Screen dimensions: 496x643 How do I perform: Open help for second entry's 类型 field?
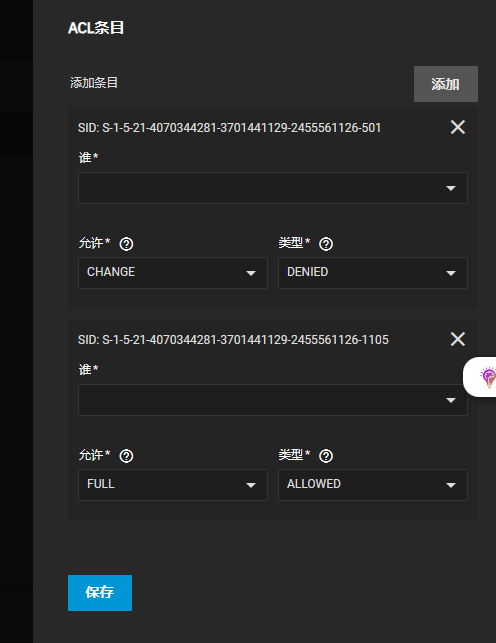pyautogui.click(x=326, y=456)
